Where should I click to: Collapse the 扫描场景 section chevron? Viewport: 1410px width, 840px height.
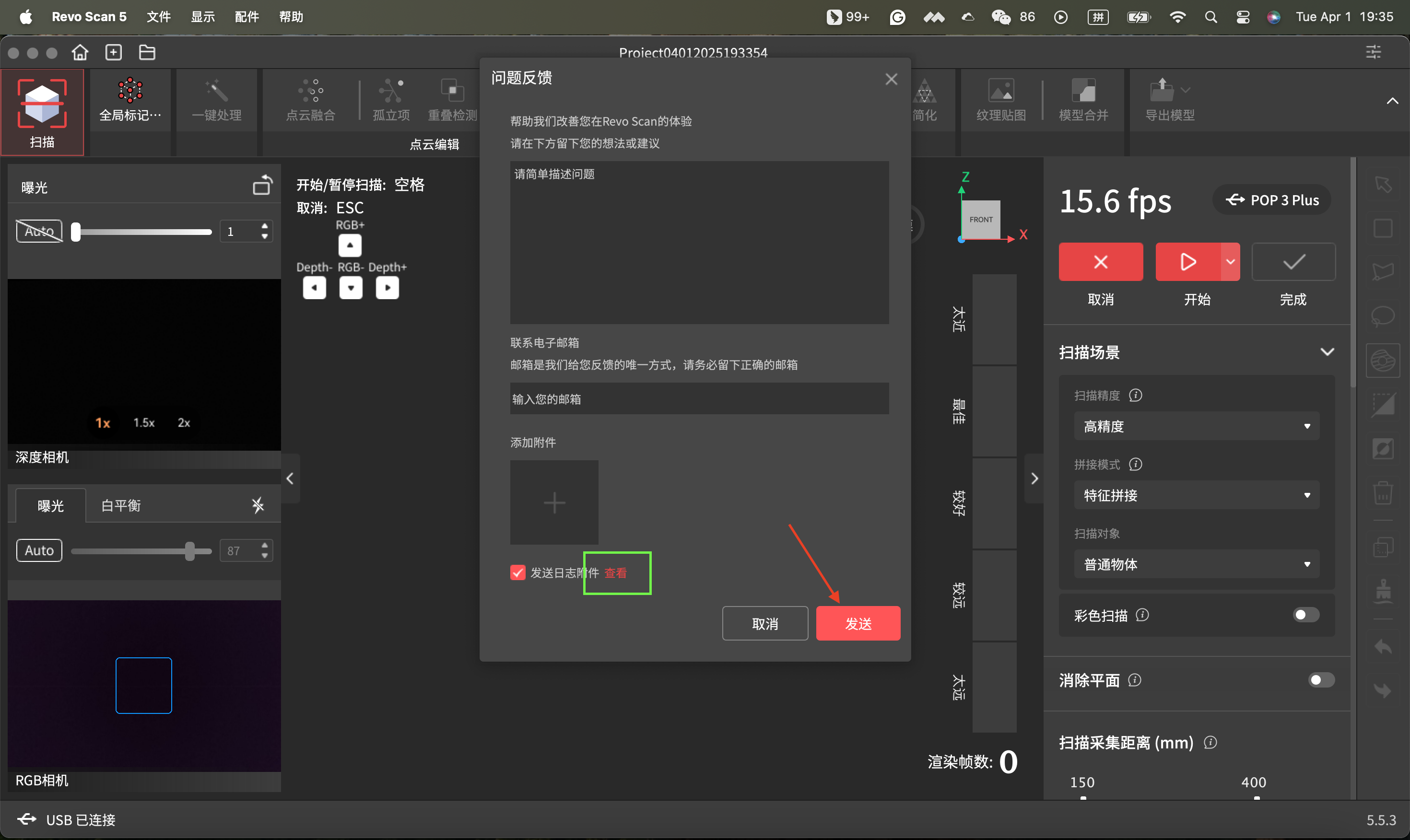coord(1327,352)
